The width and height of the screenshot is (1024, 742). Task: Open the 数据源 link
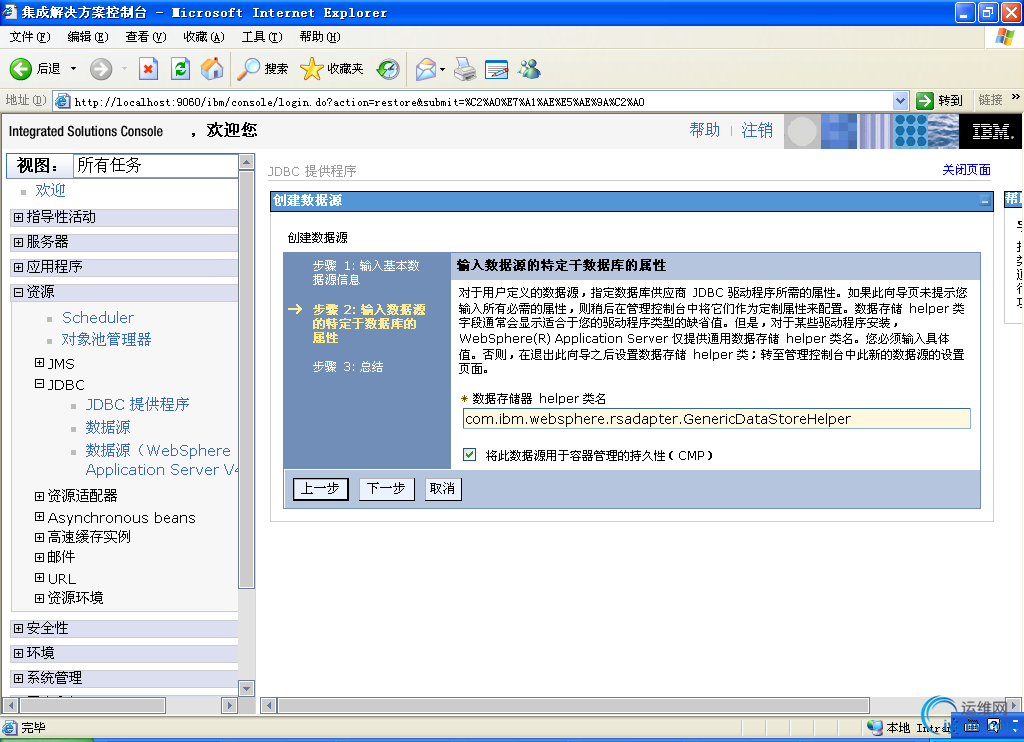pyautogui.click(x=108, y=427)
